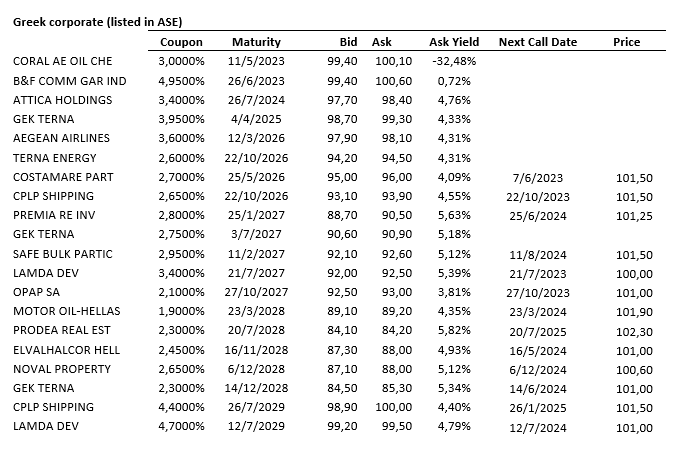Click the B&F COMM GAR IND coupon 4,9500%

pos(181,81)
